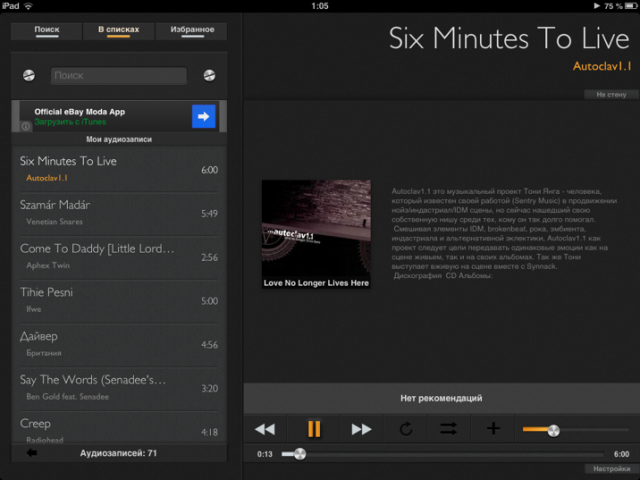Click the 0:13 elapsed time label
This screenshot has width=640, height=480.
click(264, 454)
